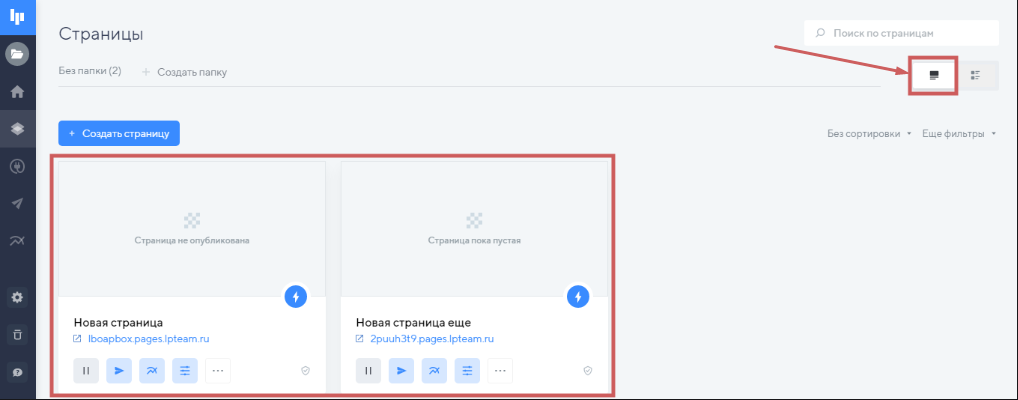This screenshot has width=1018, height=400.
Task: Open the home icon in the sidebar
Action: (x=17, y=91)
